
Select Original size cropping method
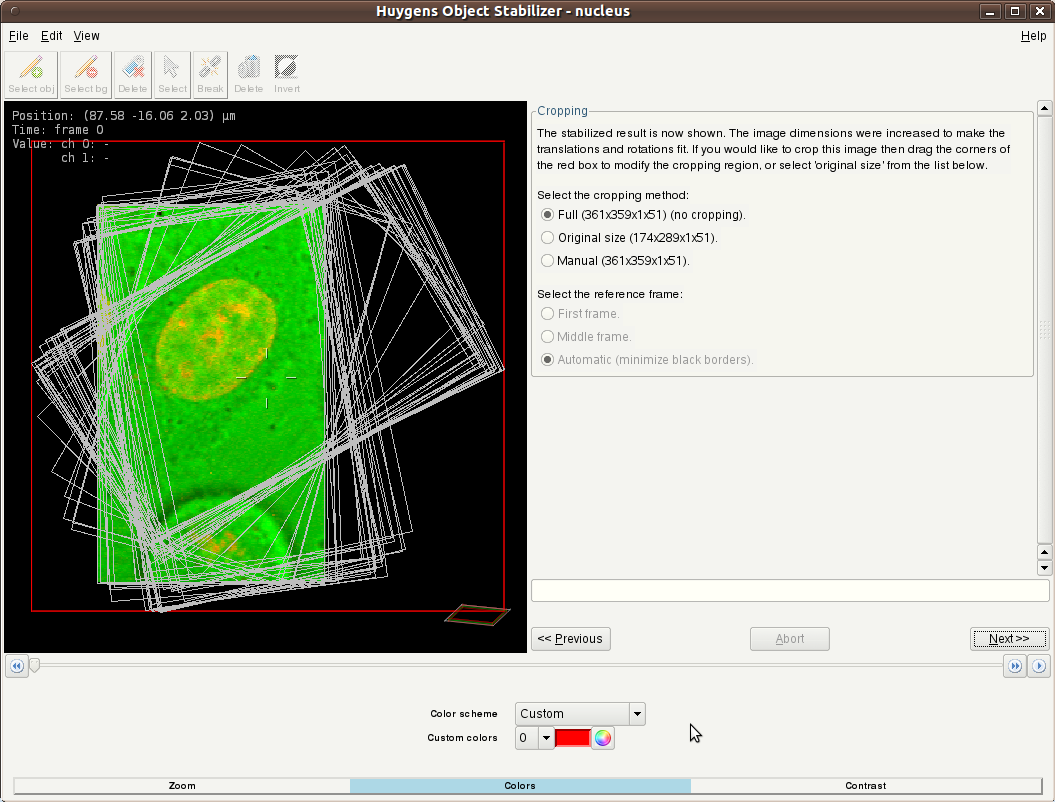coord(547,238)
